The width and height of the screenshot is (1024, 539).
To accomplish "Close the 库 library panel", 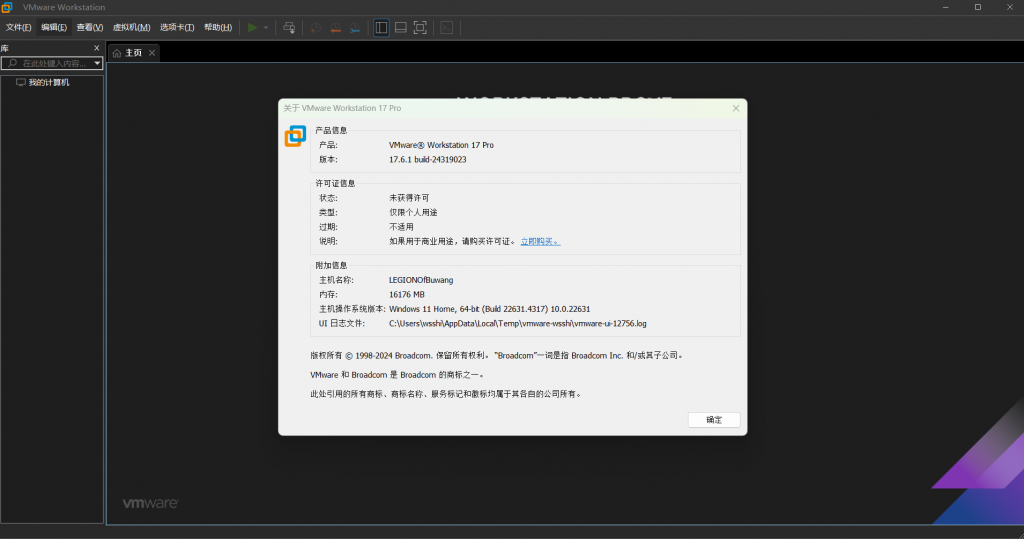I will [97, 48].
